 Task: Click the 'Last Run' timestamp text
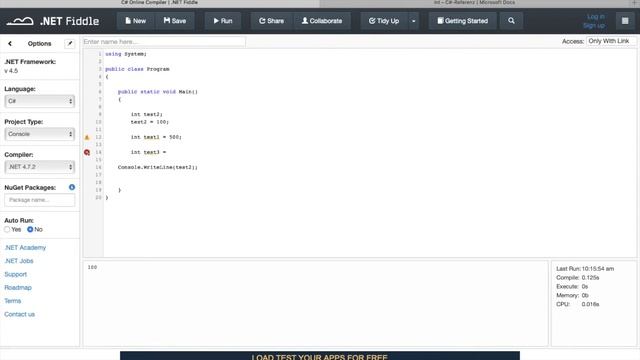pyautogui.click(x=585, y=269)
